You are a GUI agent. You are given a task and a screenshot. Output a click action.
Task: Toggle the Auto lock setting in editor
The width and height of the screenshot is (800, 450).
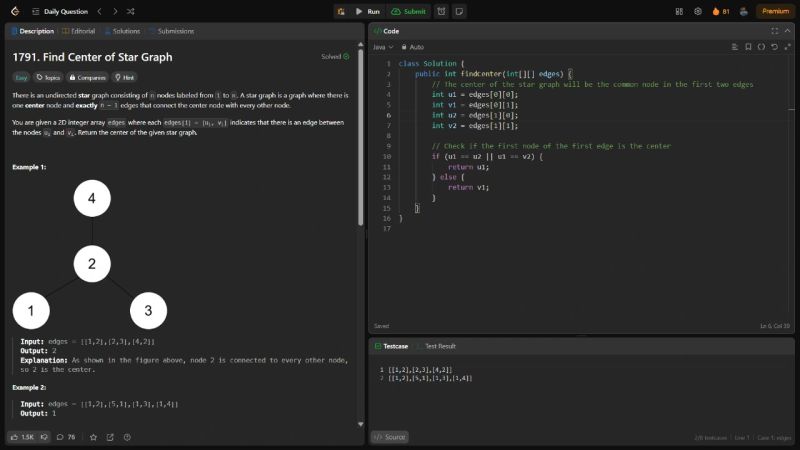pyautogui.click(x=412, y=47)
